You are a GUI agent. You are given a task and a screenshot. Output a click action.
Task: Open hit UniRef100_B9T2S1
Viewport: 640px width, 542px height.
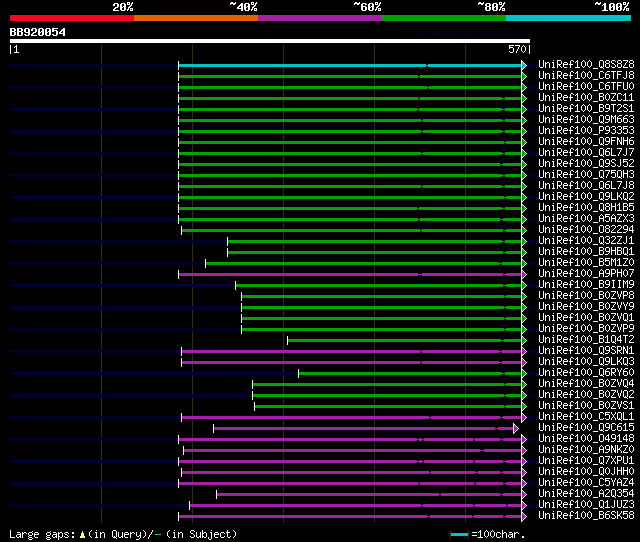point(586,109)
